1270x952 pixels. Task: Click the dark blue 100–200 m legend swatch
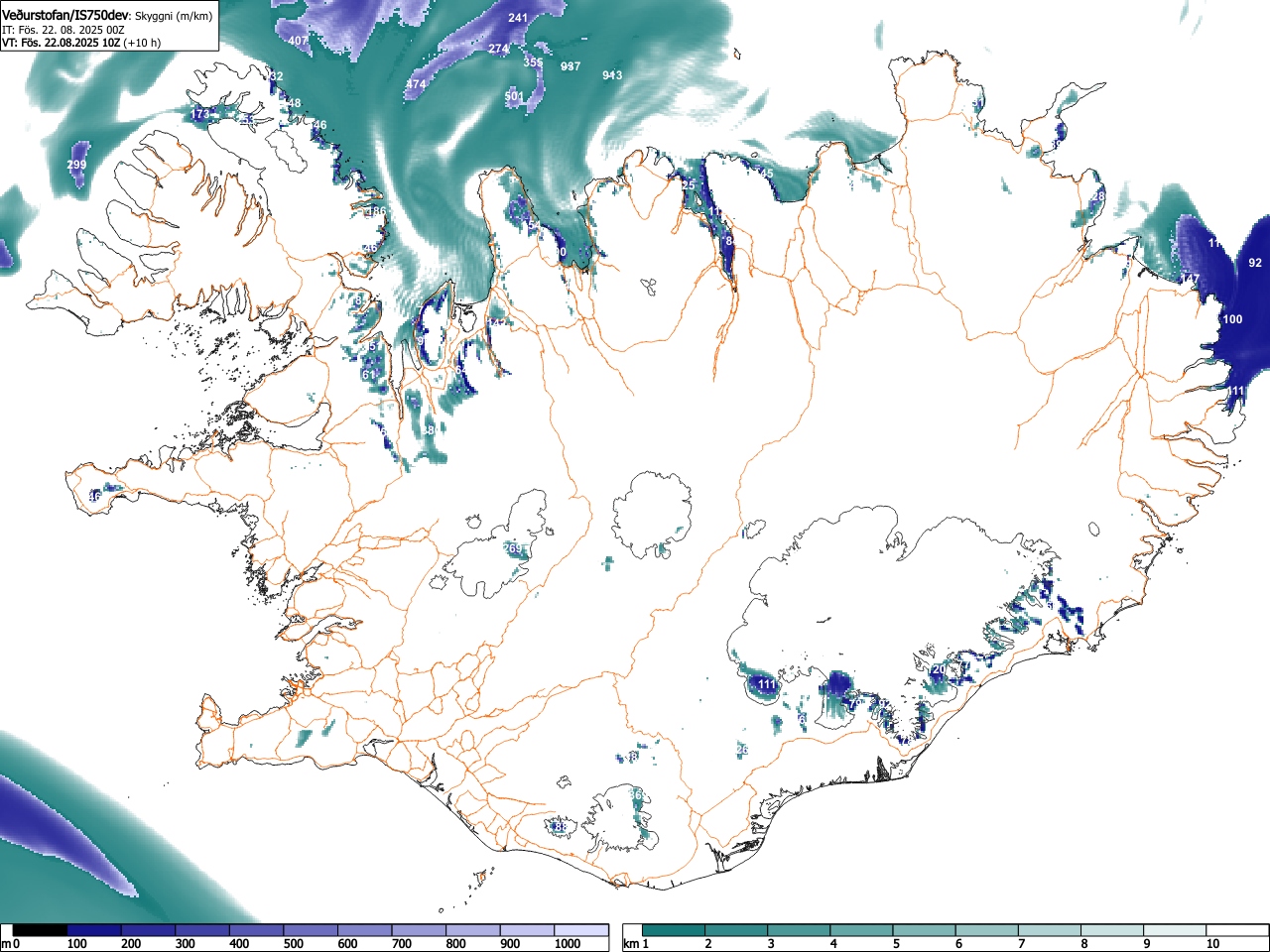(x=94, y=930)
